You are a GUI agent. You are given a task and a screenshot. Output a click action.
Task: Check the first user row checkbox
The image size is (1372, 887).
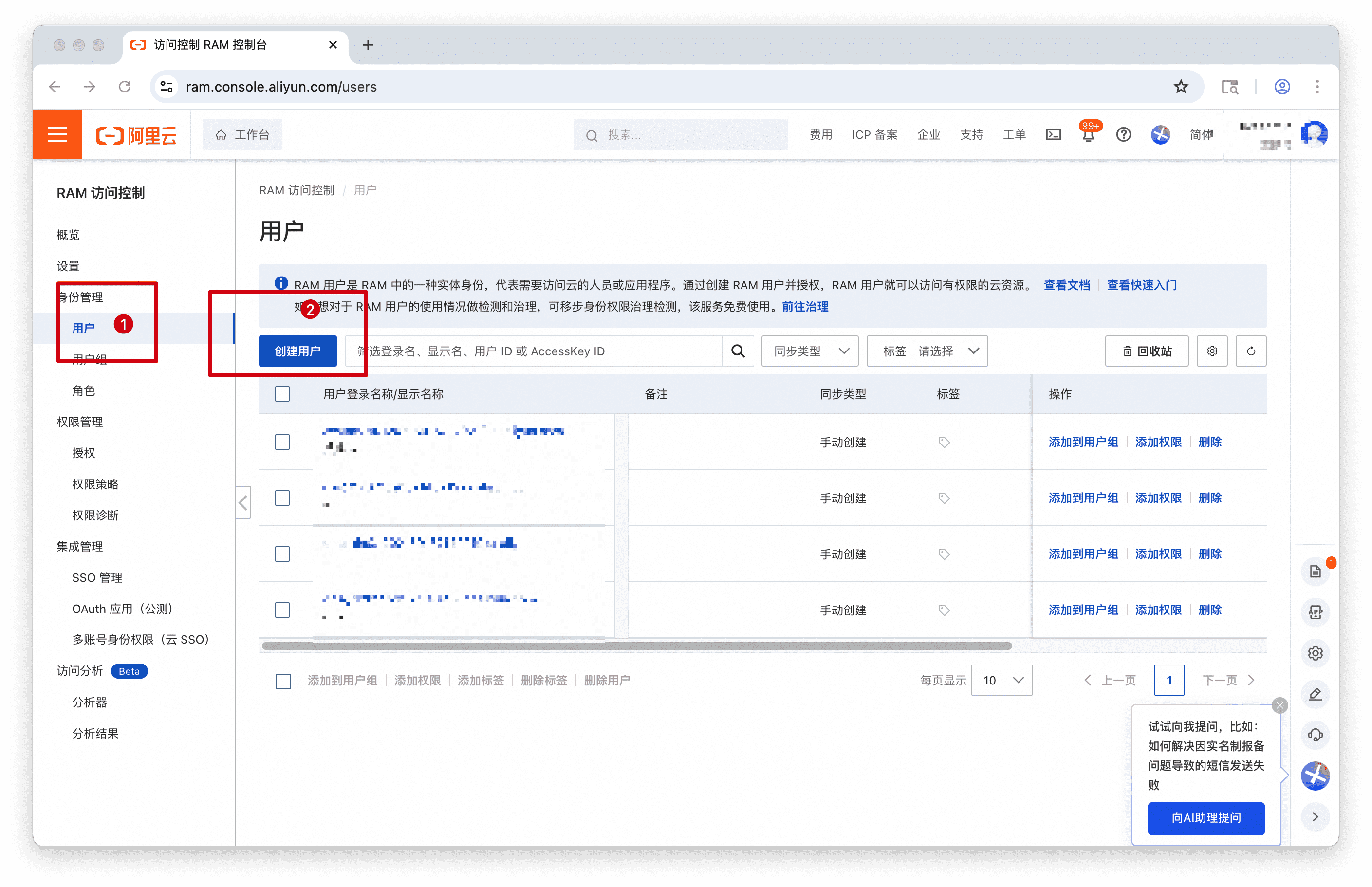pyautogui.click(x=282, y=442)
